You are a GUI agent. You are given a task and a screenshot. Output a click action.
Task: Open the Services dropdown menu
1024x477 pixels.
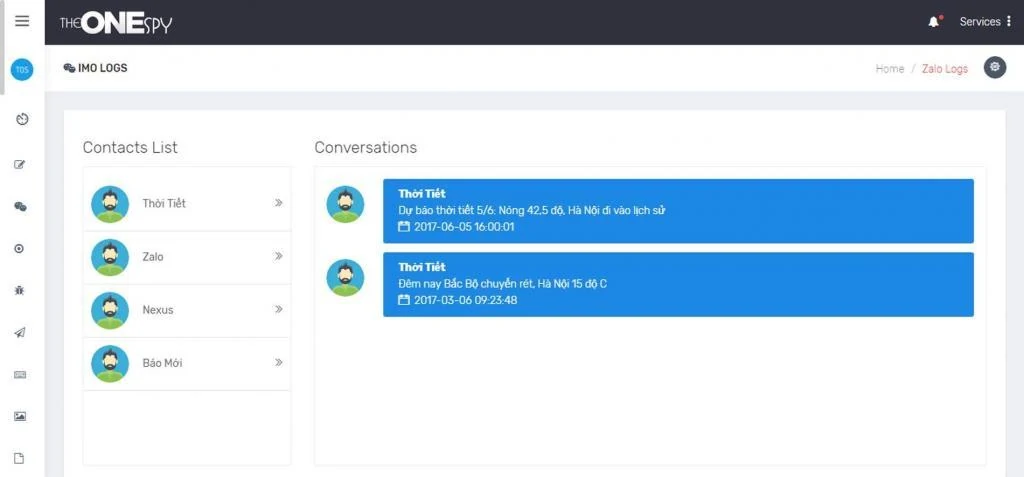click(985, 22)
